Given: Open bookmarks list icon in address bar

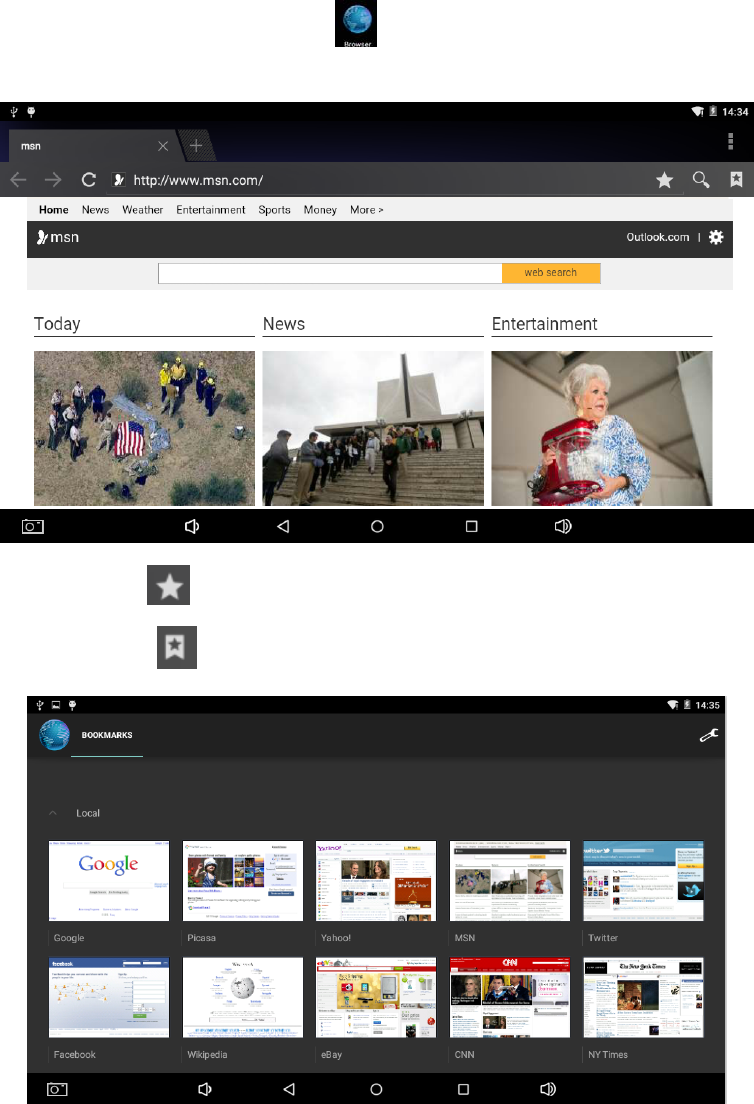Looking at the screenshot, I should [x=736, y=180].
